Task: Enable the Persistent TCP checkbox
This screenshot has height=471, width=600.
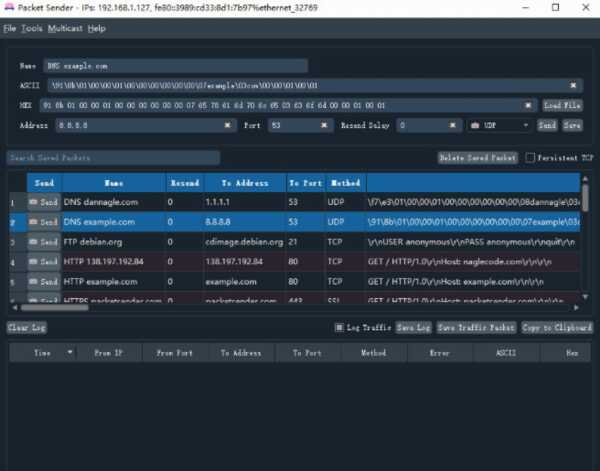Action: pyautogui.click(x=531, y=158)
